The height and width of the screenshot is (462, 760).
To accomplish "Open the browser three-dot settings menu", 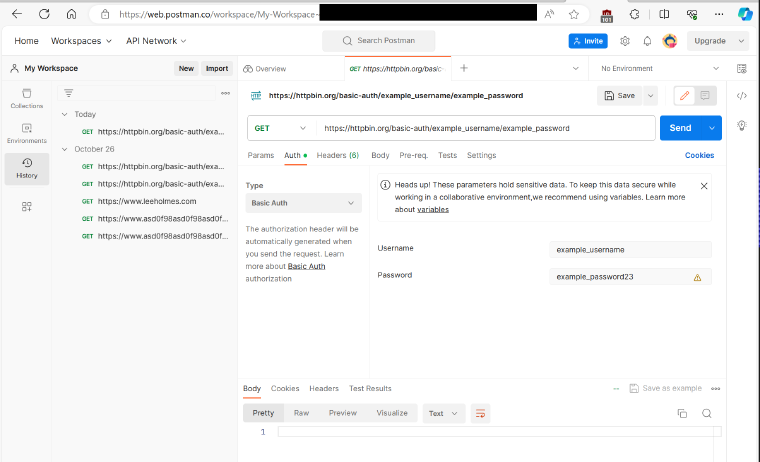I will click(719, 15).
